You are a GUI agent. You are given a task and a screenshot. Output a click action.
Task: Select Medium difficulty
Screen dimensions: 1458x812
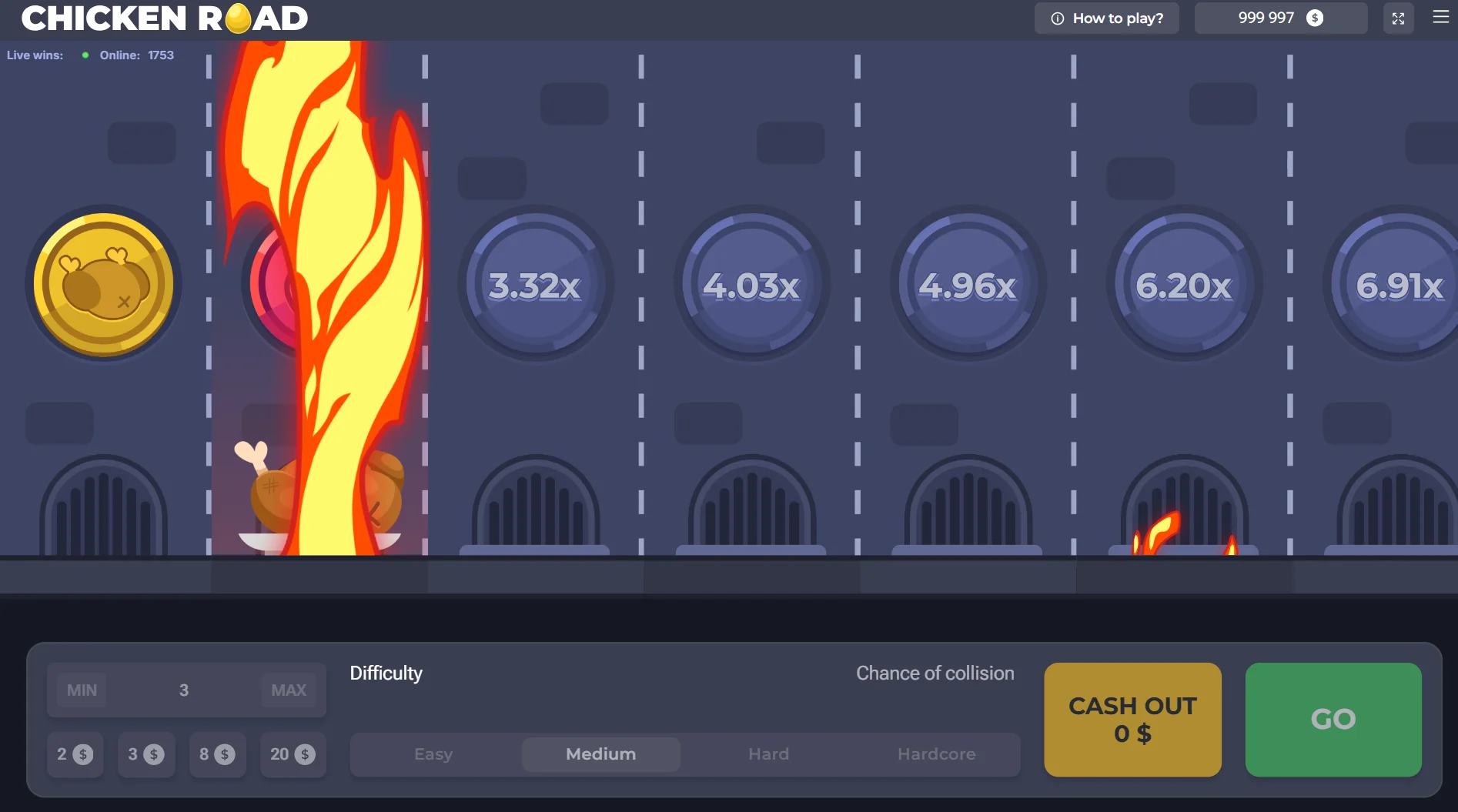point(601,754)
